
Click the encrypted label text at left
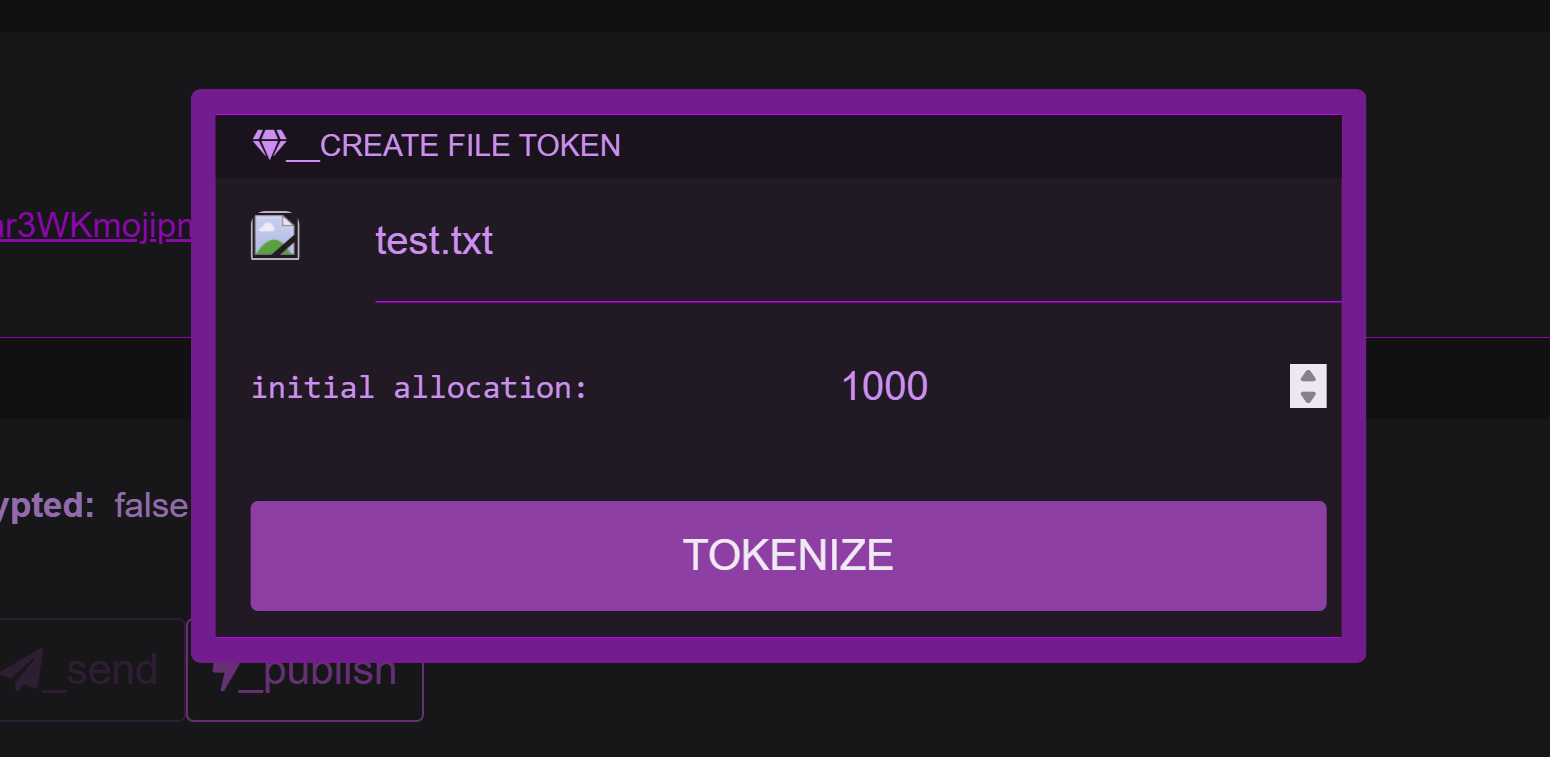tap(47, 506)
